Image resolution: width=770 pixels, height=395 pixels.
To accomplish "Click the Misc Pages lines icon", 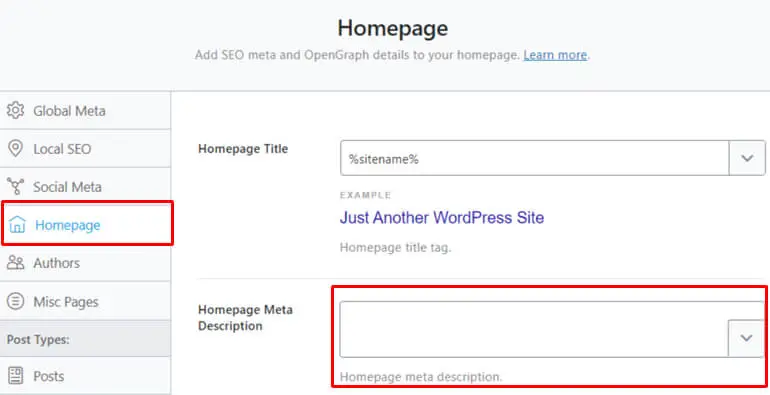I will click(15, 301).
